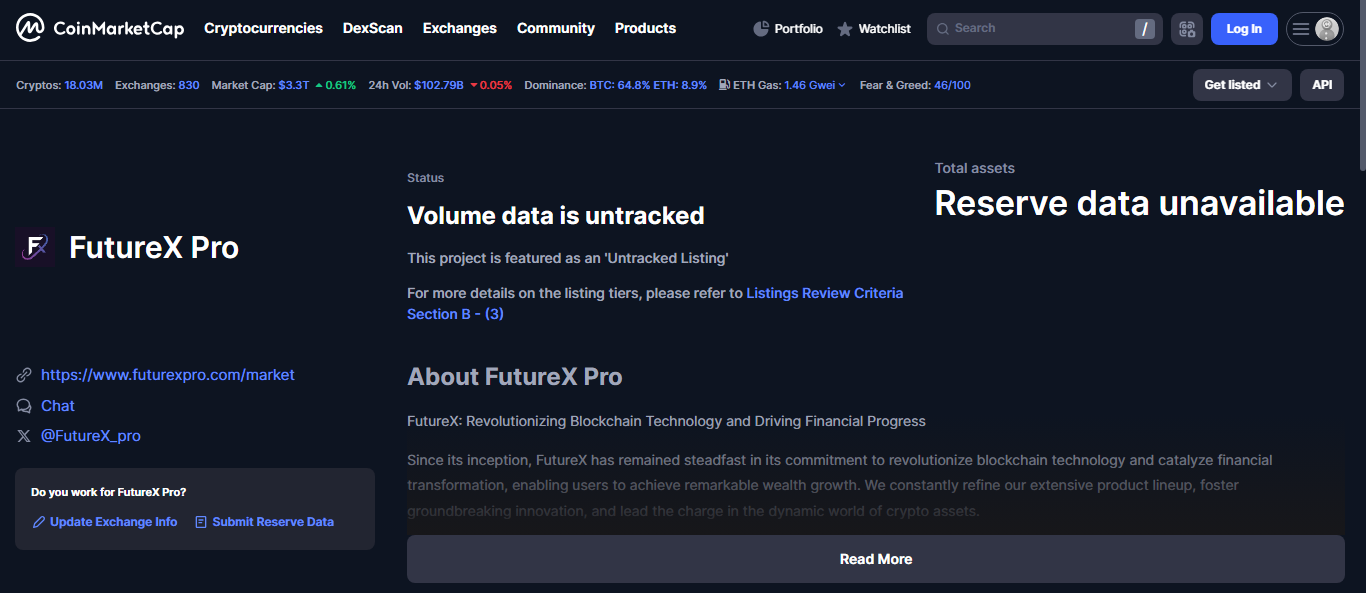Open the Chat link
The height and width of the screenshot is (593, 1366).
[58, 406]
